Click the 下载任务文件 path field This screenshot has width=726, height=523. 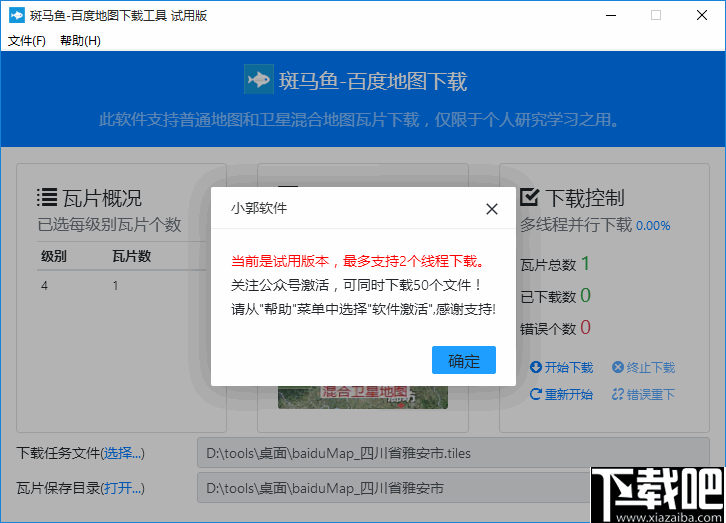tap(453, 453)
